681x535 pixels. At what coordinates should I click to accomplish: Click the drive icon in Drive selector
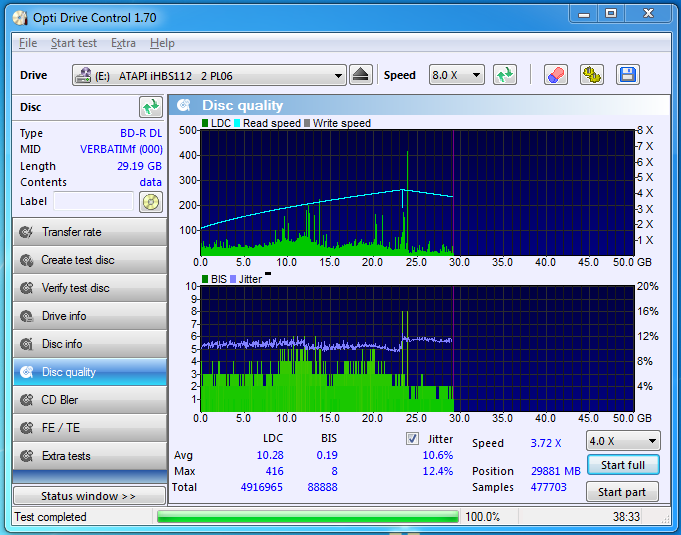click(83, 76)
